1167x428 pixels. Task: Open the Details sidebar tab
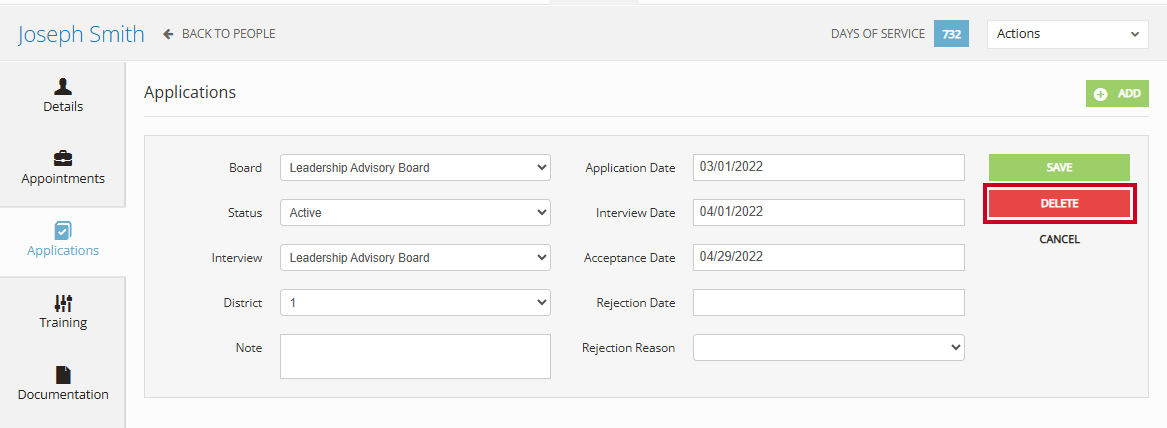point(63,97)
